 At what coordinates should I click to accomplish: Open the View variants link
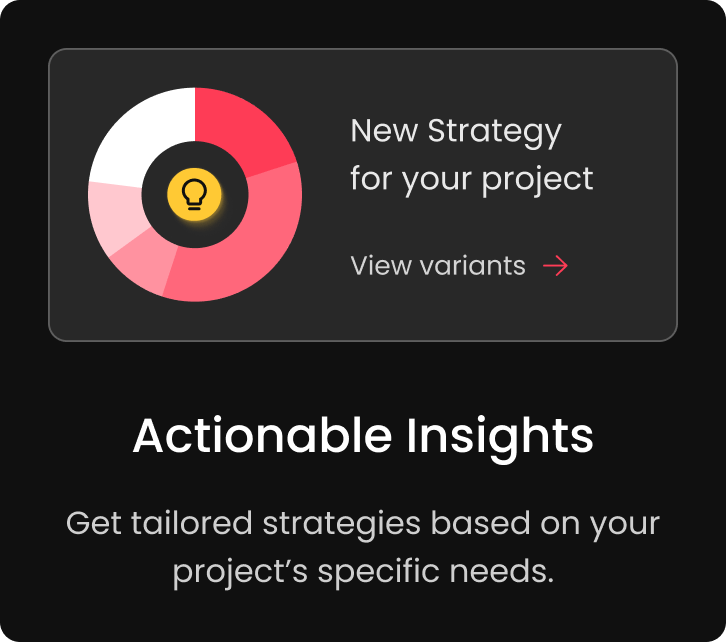(x=438, y=265)
